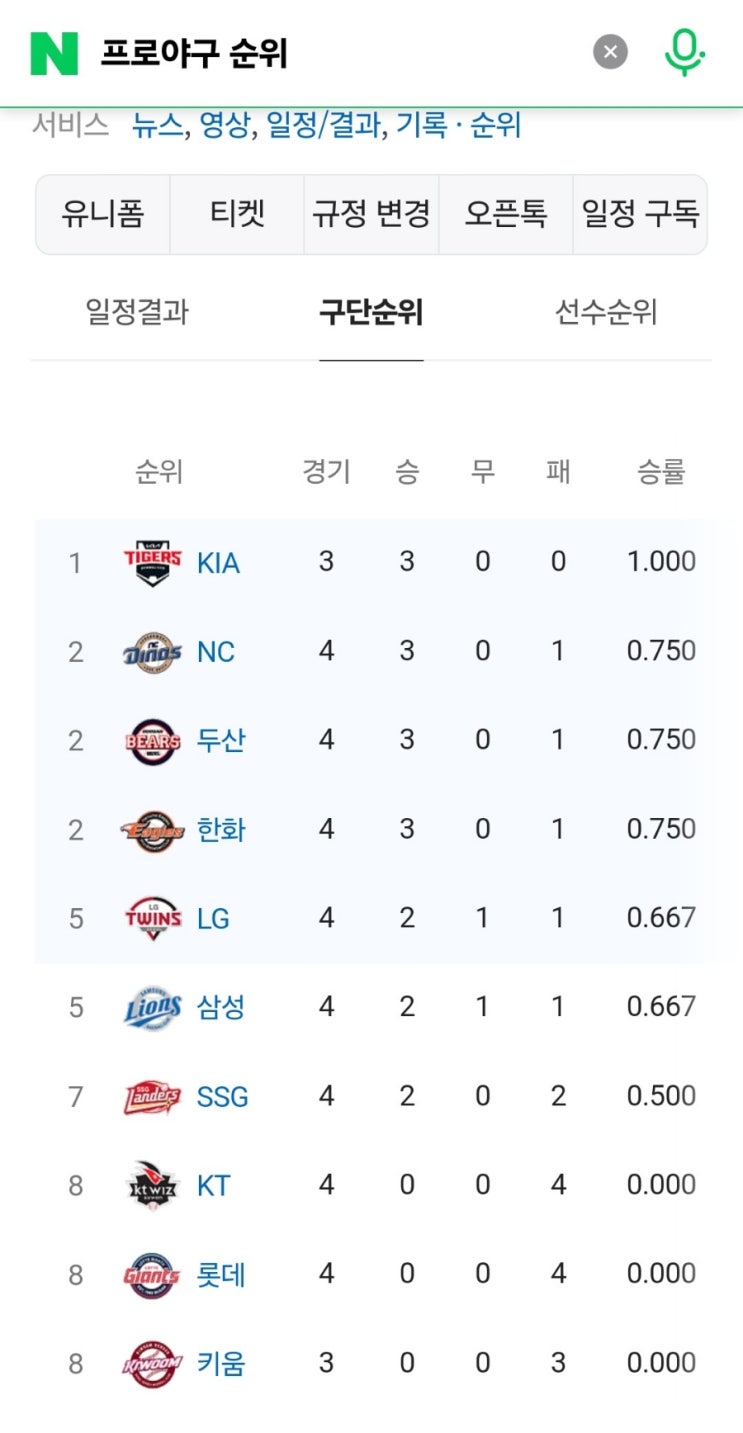
Task: Open the 뉴스 service link
Action: 157,125
